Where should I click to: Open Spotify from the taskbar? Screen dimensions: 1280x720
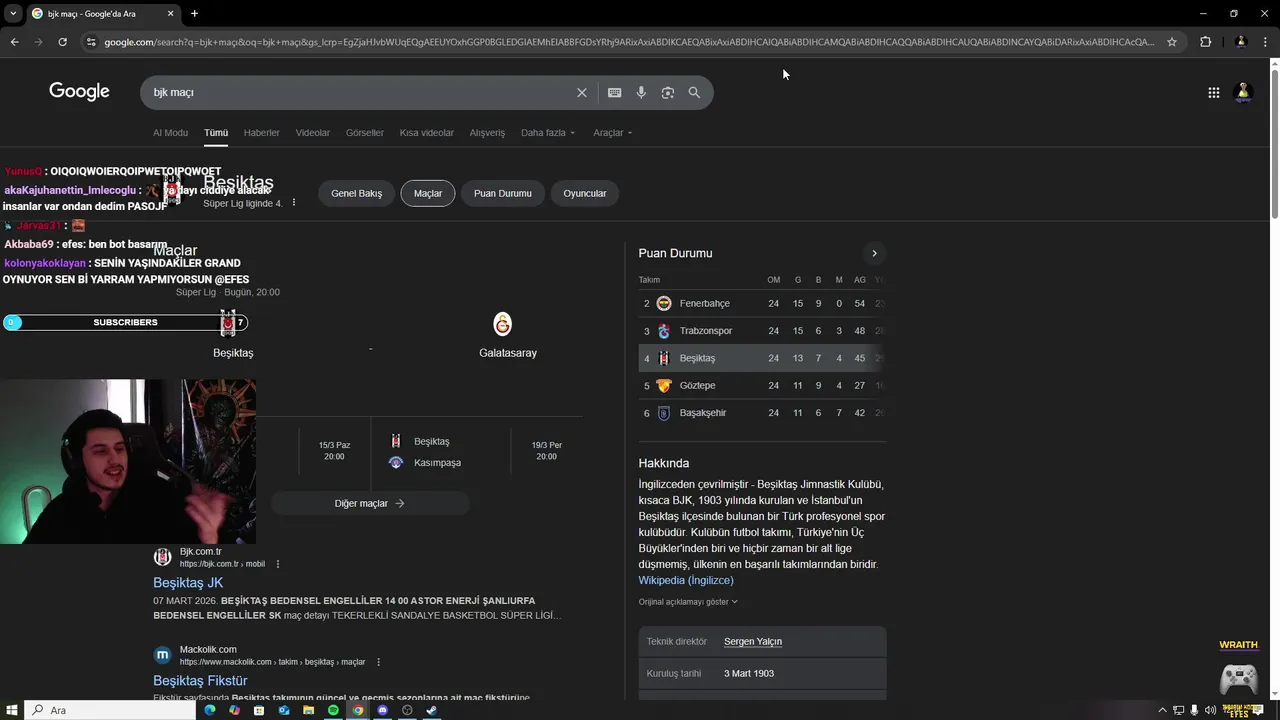pyautogui.click(x=333, y=710)
